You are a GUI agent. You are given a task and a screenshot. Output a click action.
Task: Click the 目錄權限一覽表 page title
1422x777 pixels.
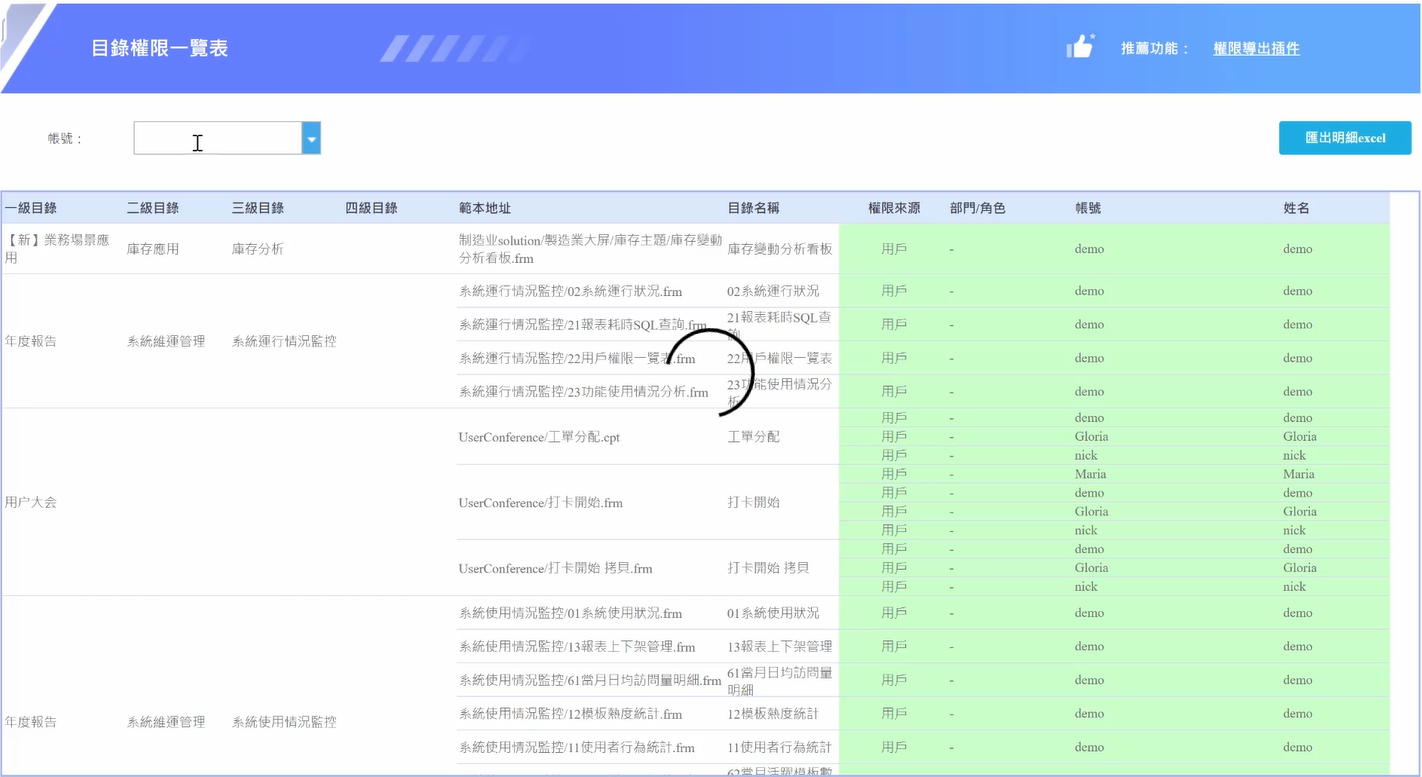(160, 48)
